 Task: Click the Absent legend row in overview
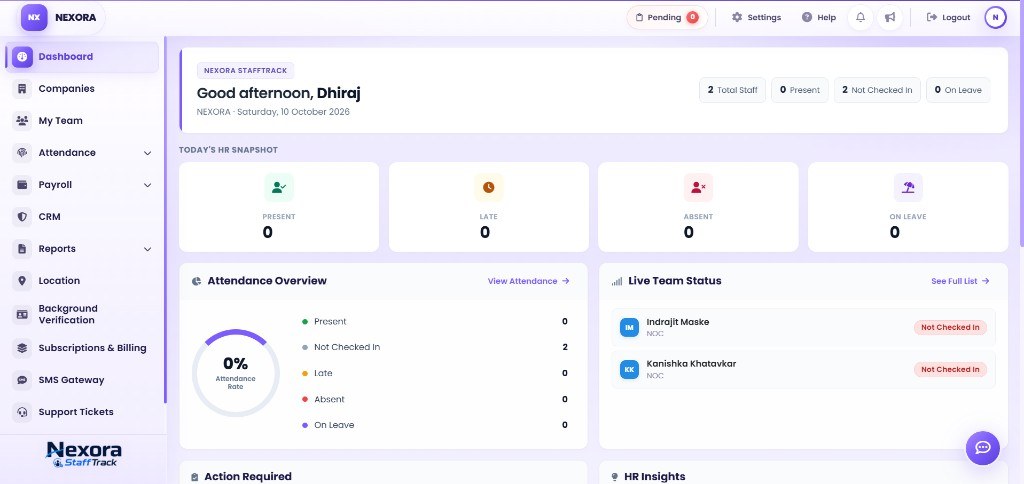(x=435, y=399)
